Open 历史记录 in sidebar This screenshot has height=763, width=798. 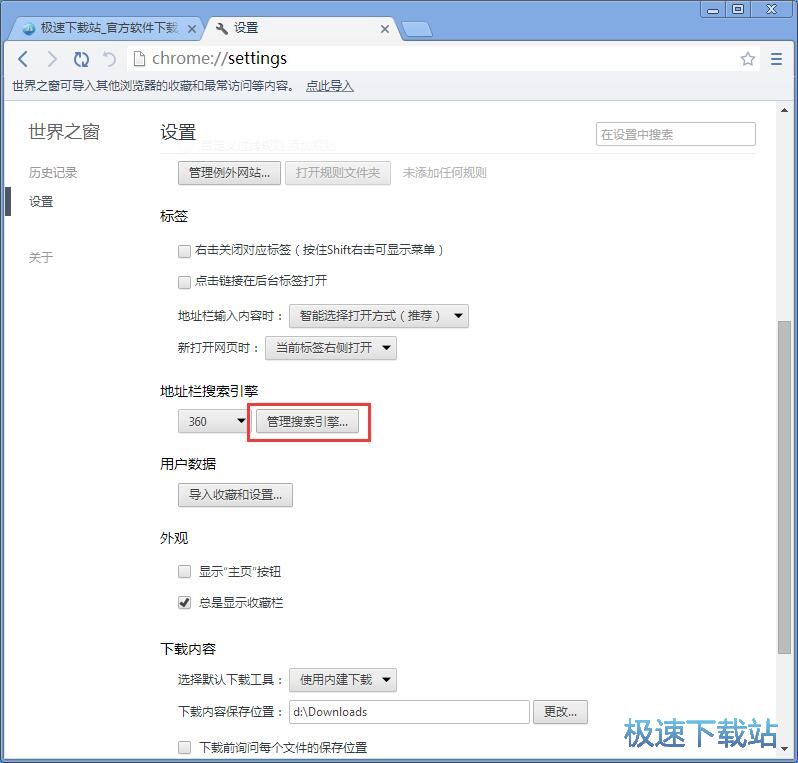[53, 173]
